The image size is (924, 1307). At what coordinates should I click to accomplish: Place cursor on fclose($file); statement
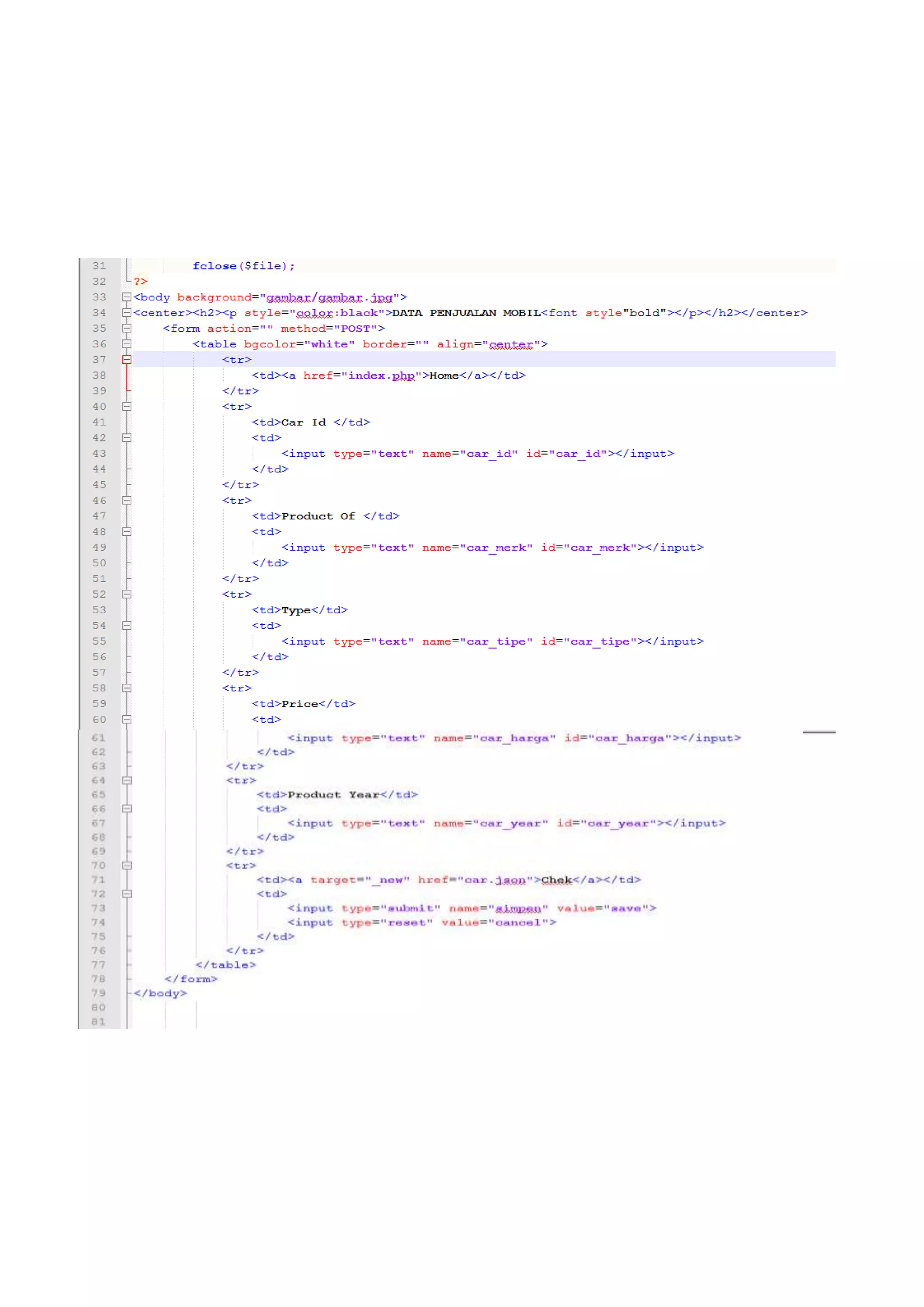pyautogui.click(x=244, y=266)
